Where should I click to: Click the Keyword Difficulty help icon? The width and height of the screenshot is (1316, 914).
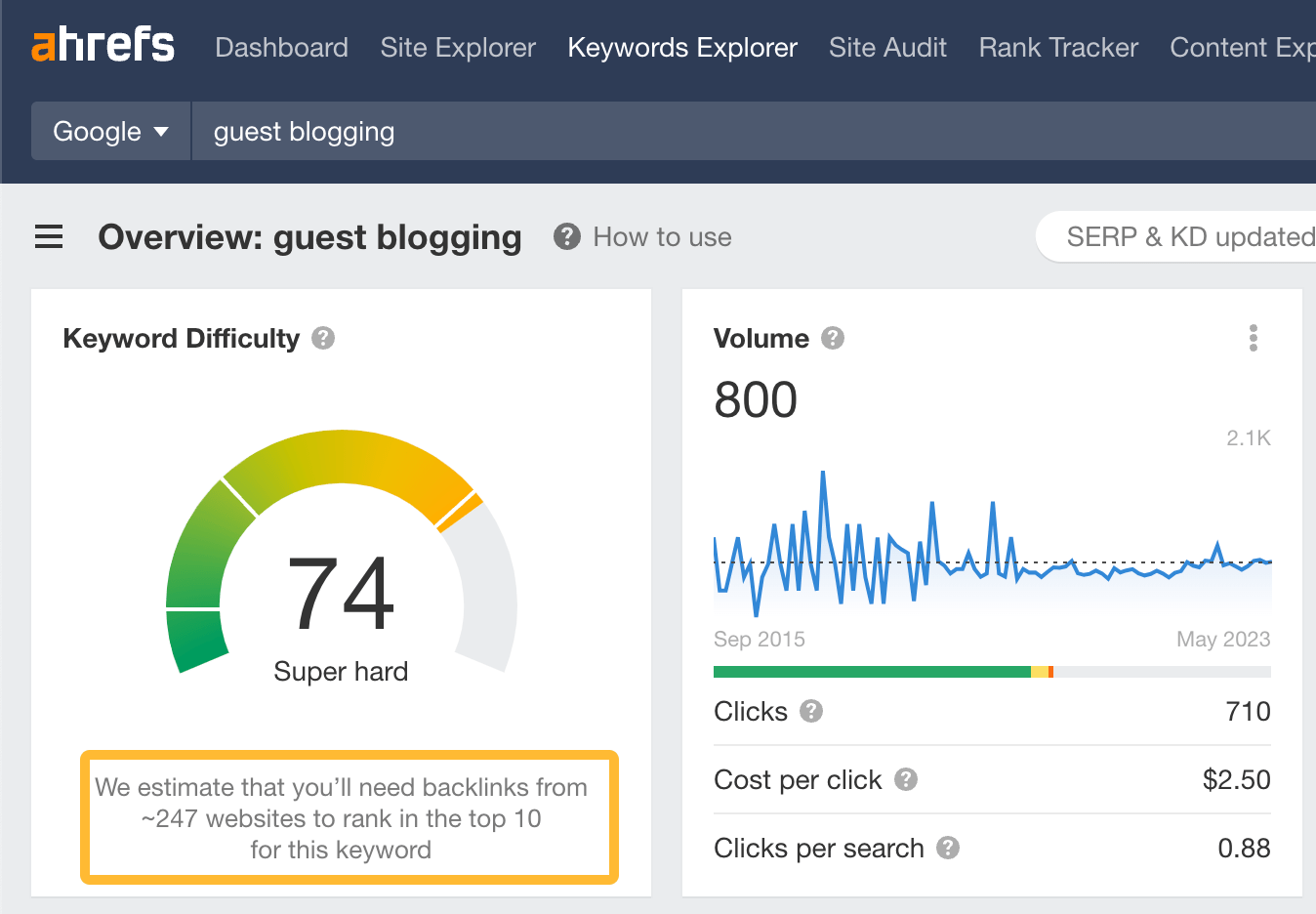[x=322, y=338]
